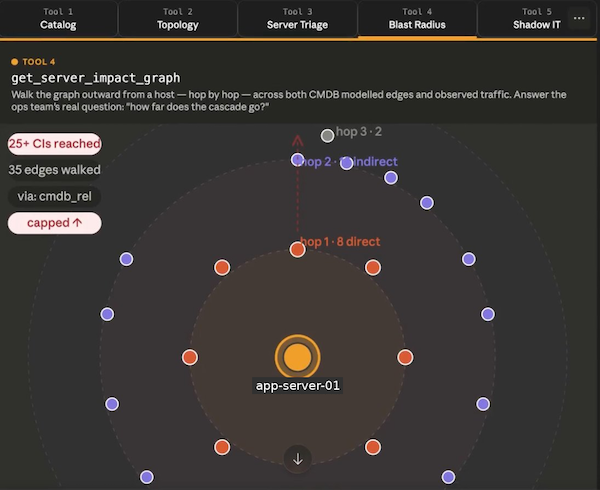Select the grey hop 3 node
Viewport: 600px width, 490px height.
327,135
